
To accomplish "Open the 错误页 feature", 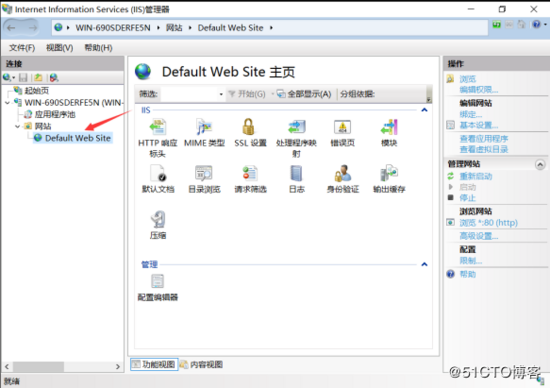I will click(x=342, y=133).
